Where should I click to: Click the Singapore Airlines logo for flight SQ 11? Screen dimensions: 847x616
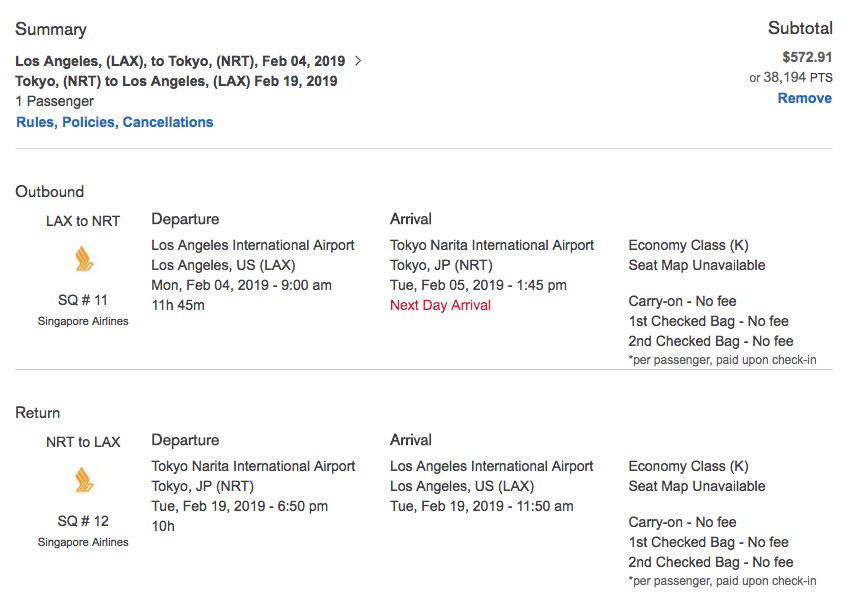84,260
